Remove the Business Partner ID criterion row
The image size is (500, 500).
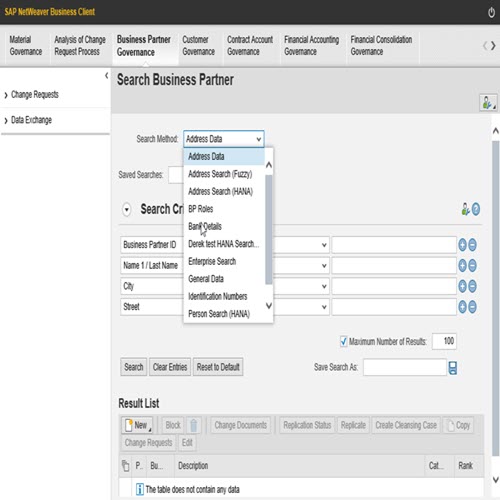pos(472,245)
